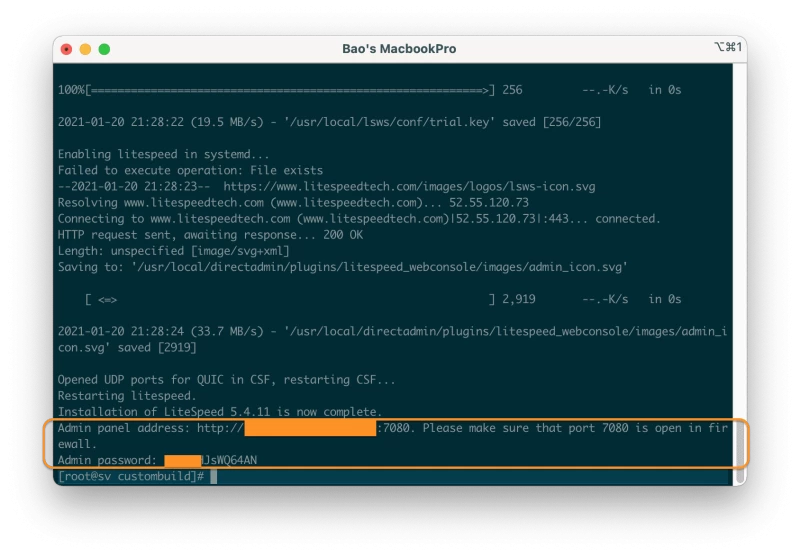Click the '[ <=>' indeterminate progress indicator

(101, 299)
